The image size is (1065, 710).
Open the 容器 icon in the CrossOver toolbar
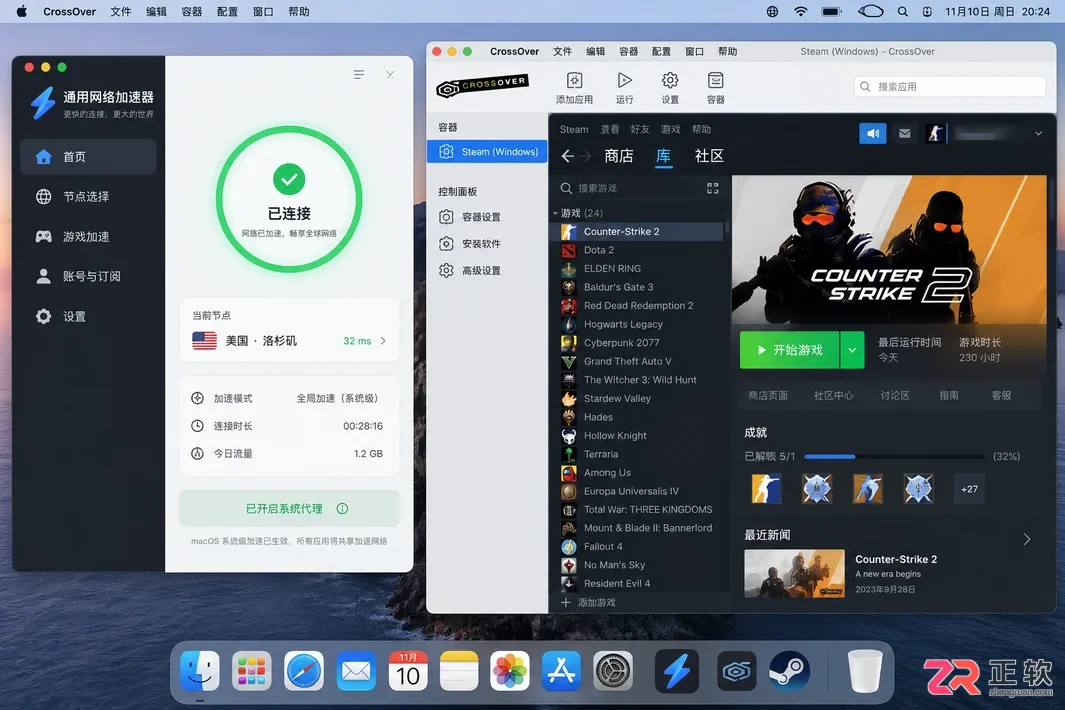(715, 81)
